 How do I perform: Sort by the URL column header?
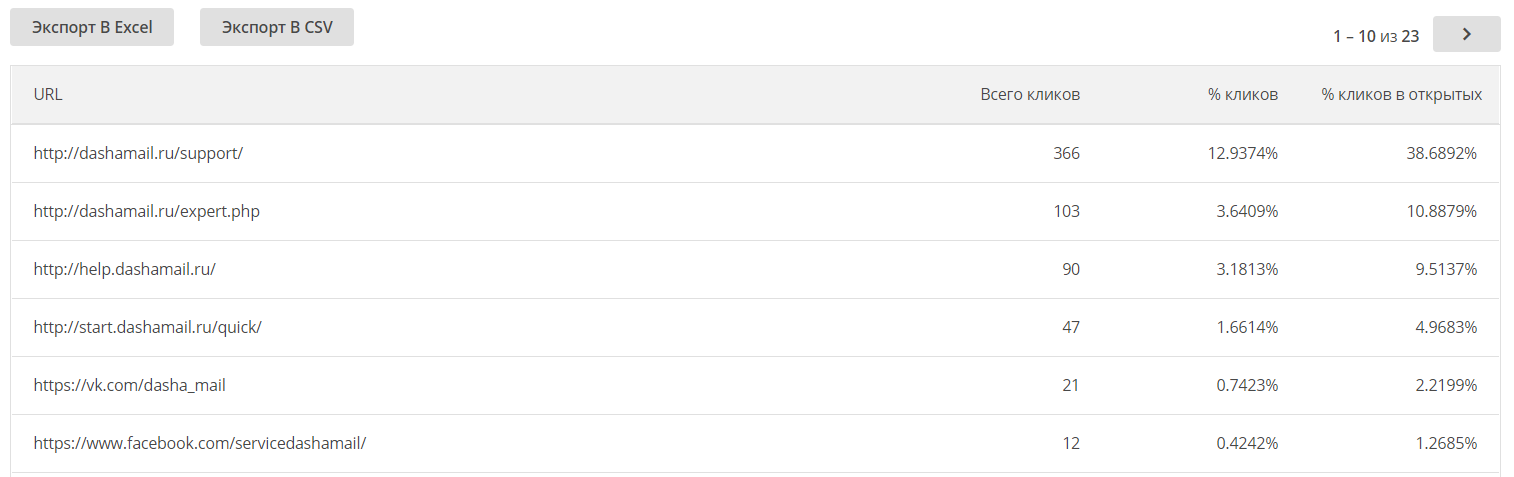pyautogui.click(x=48, y=94)
